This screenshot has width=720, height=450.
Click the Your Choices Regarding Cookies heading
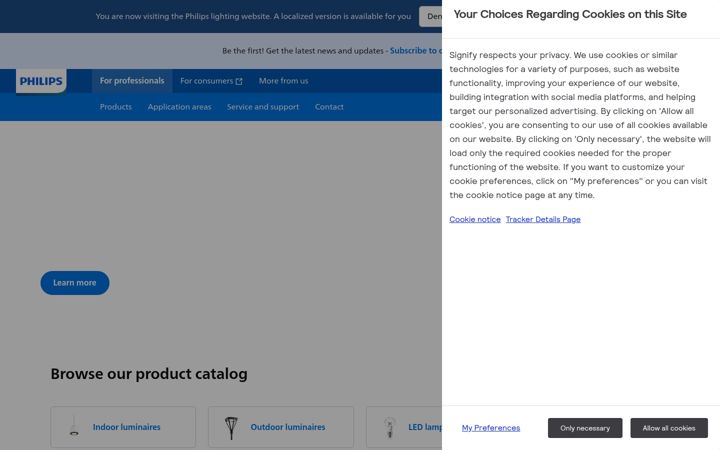coord(570,14)
